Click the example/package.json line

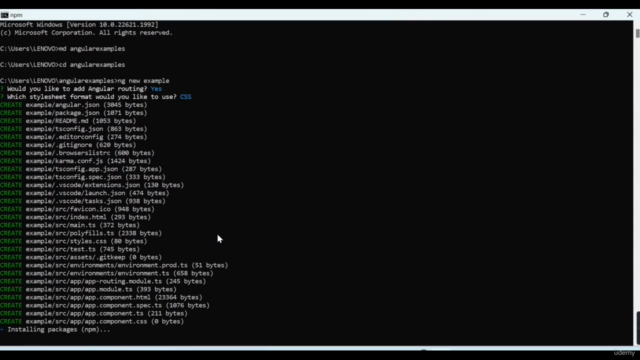pyautogui.click(x=73, y=113)
